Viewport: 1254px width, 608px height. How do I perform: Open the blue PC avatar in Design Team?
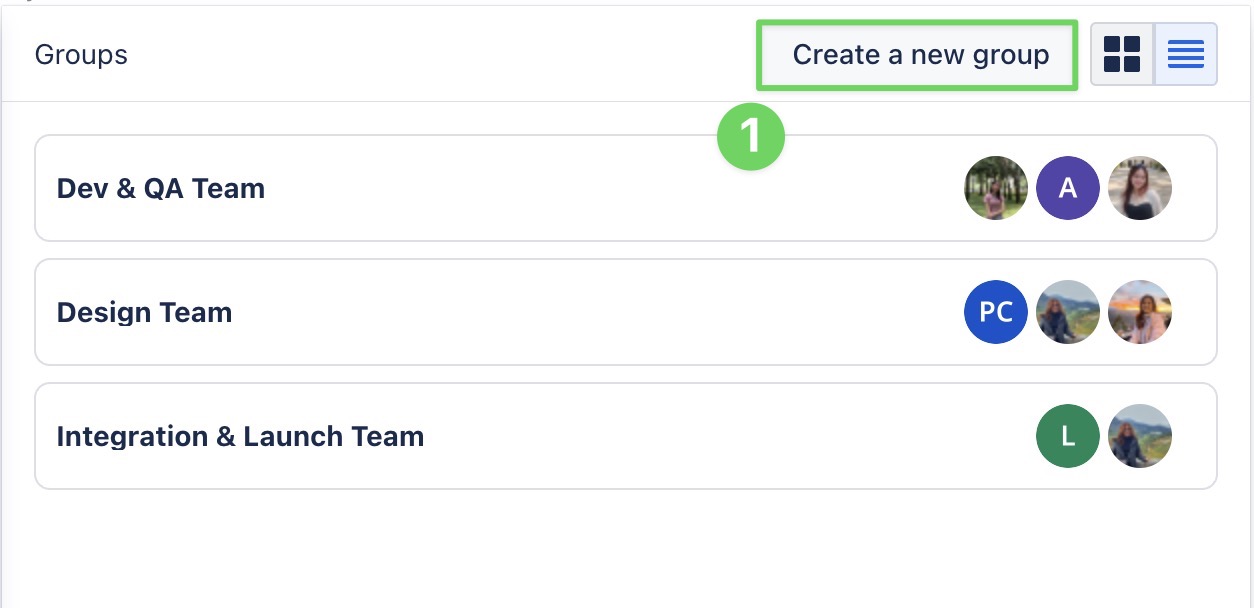(996, 312)
